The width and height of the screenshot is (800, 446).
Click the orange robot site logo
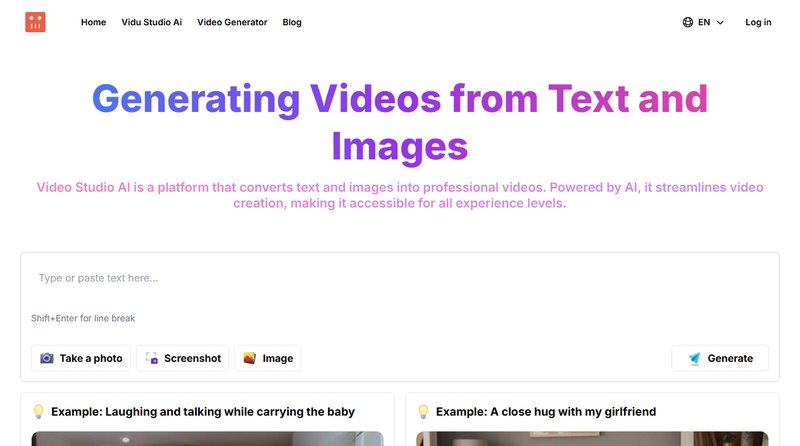click(x=35, y=22)
